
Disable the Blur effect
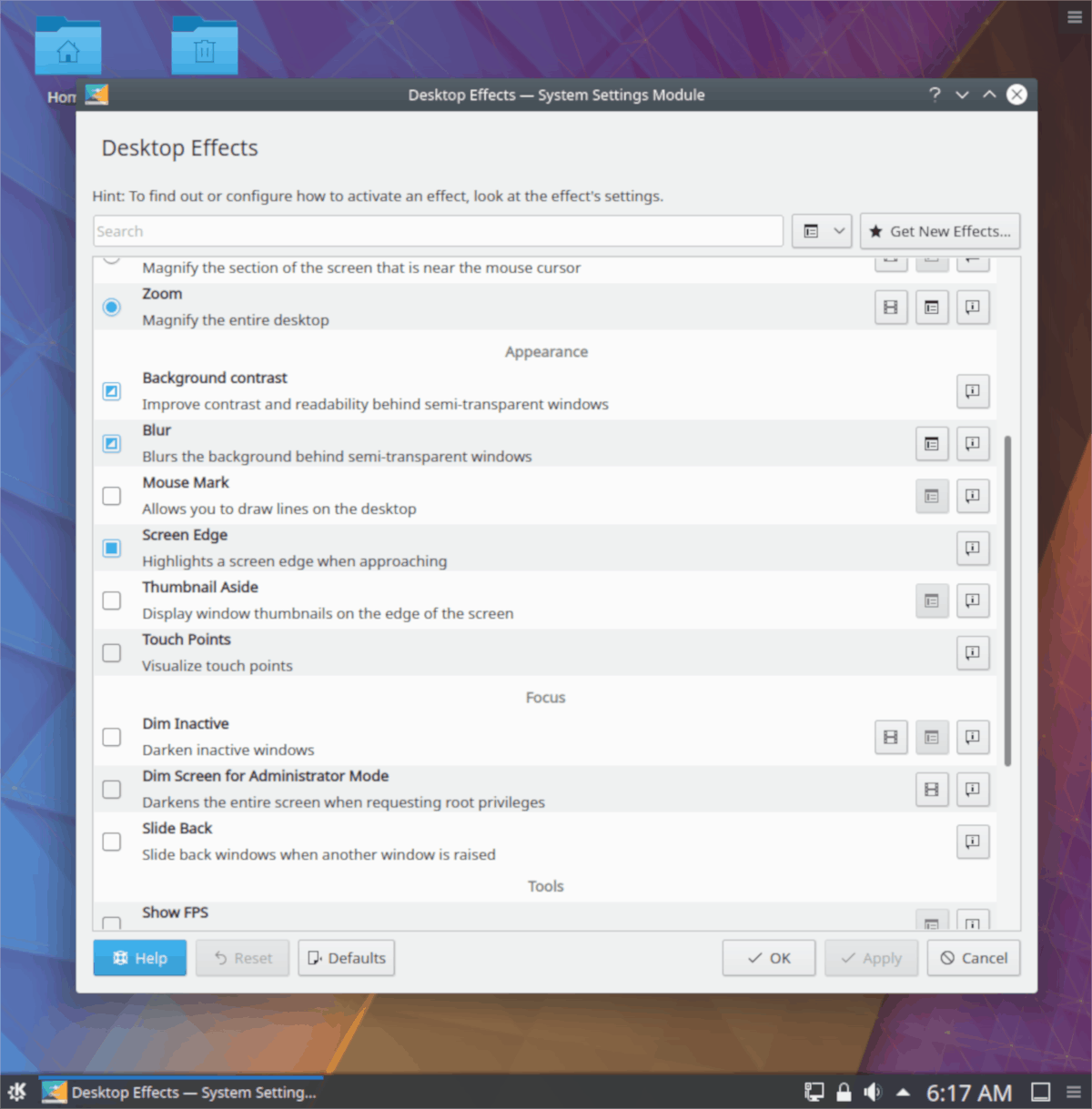click(111, 444)
